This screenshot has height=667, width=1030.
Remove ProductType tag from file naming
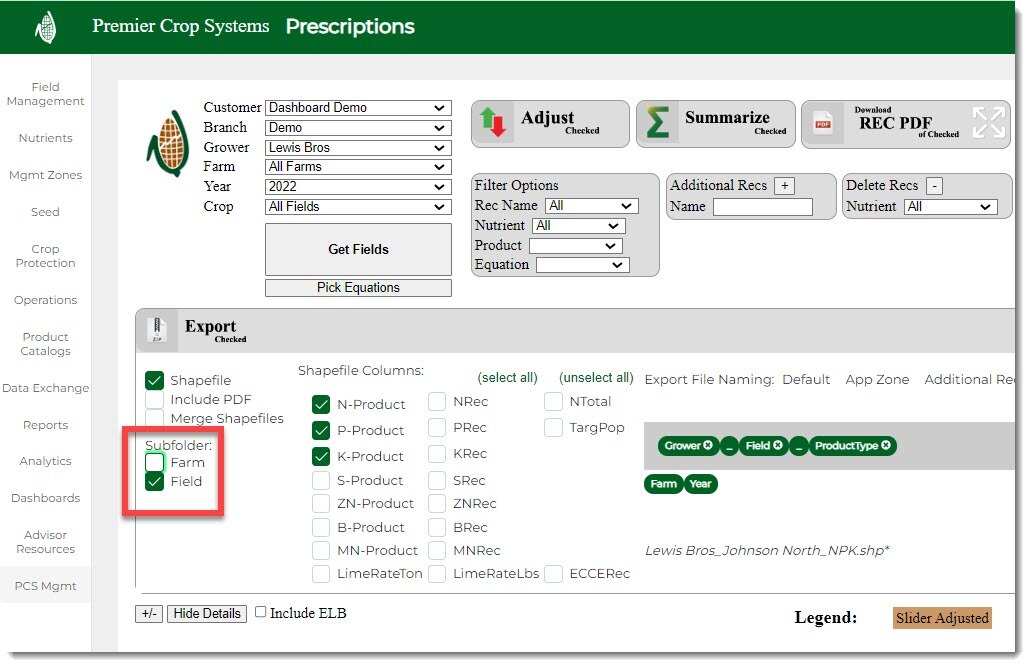click(886, 446)
